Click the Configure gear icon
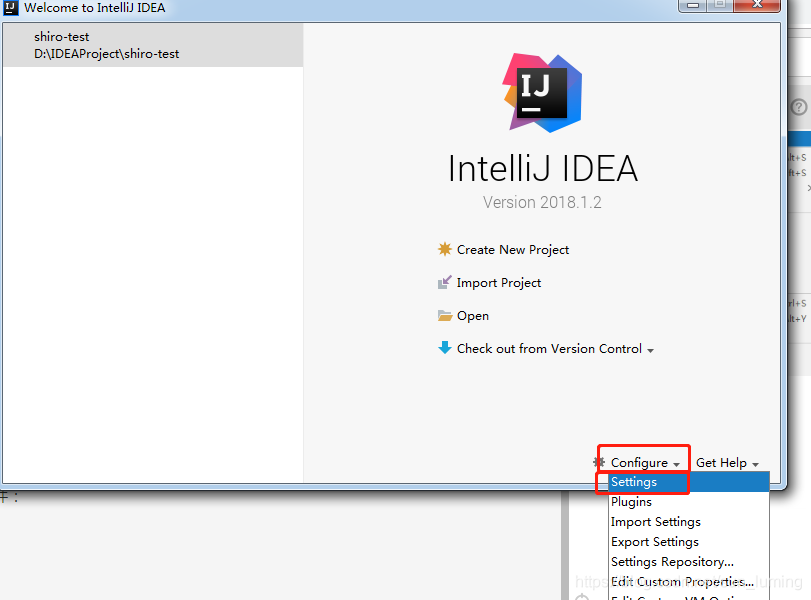Screen dimensions: 811x600 [x=599, y=462]
